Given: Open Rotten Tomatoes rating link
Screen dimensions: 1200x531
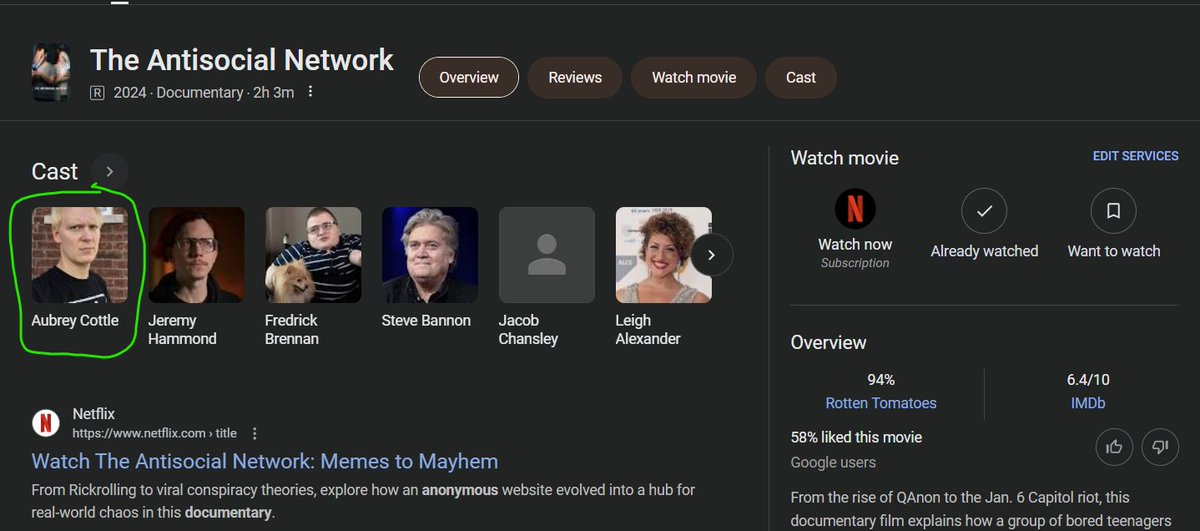Looking at the screenshot, I should coord(881,403).
